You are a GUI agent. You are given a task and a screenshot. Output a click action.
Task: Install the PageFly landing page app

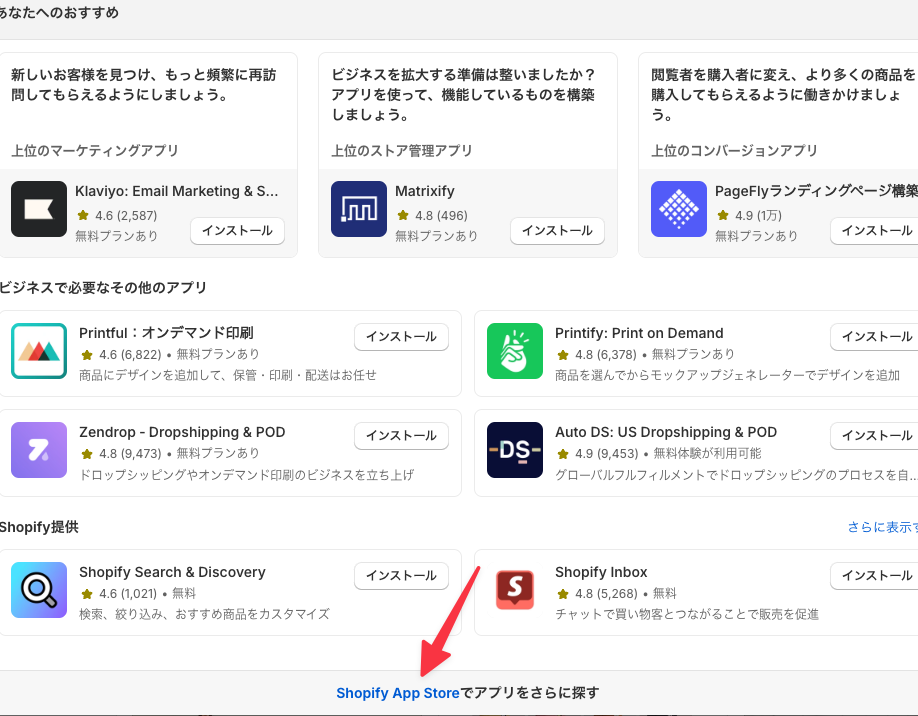click(876, 231)
